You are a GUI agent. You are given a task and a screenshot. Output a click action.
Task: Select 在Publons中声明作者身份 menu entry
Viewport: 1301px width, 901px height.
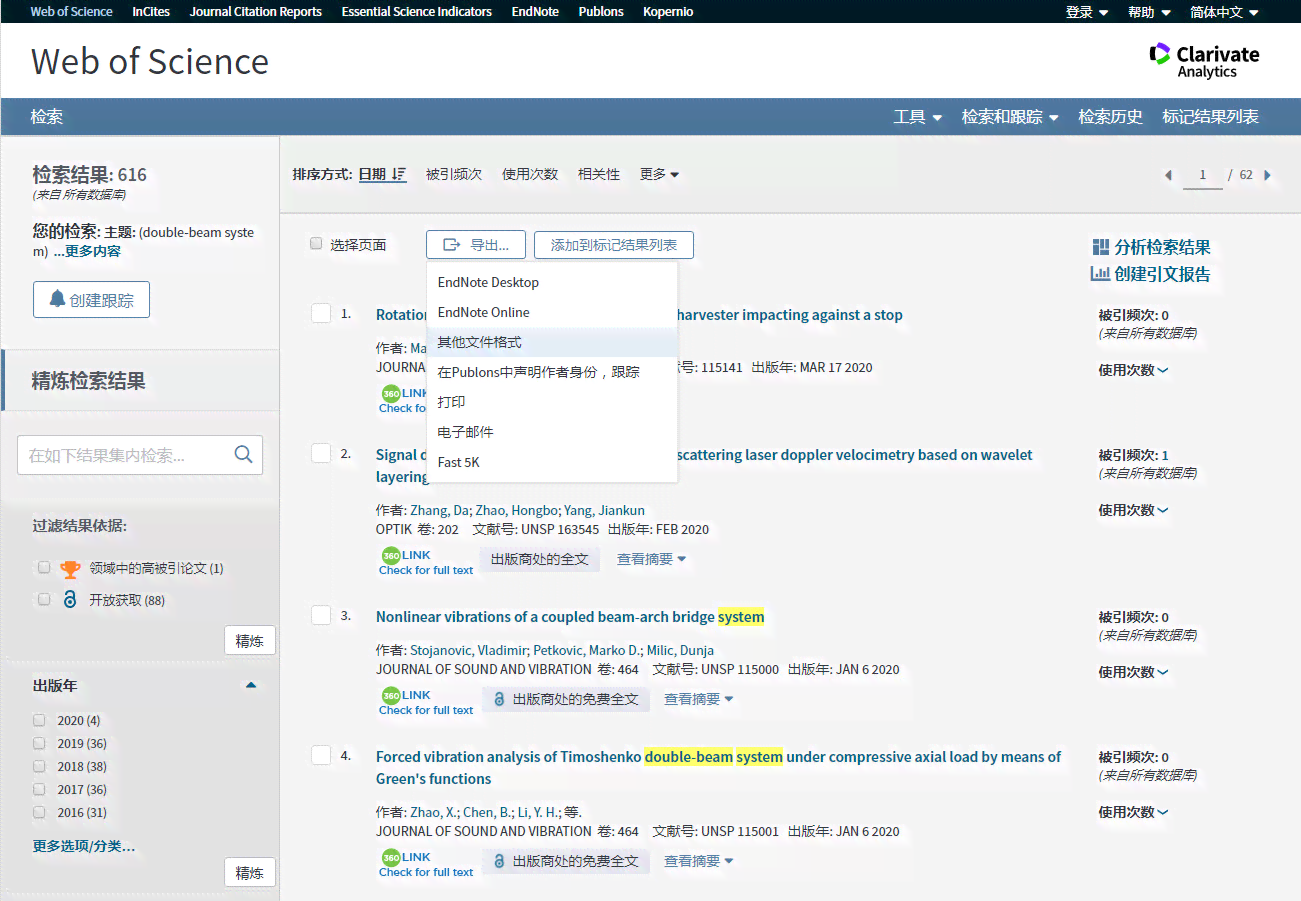tap(552, 372)
